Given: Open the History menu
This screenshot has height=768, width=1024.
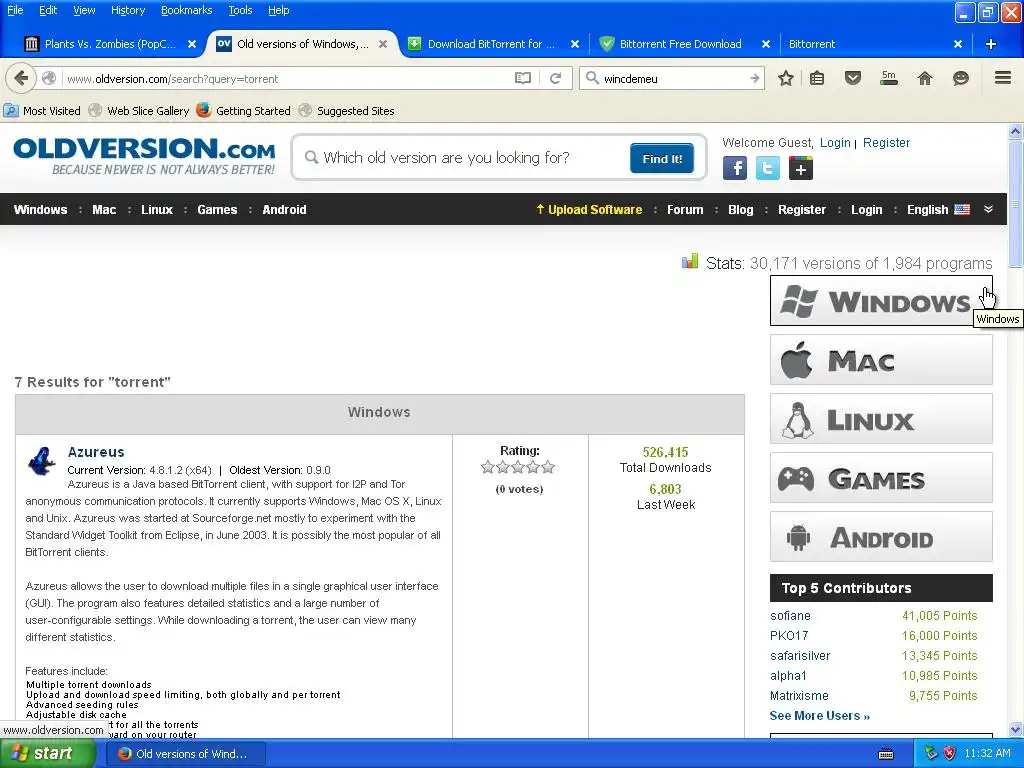Looking at the screenshot, I should click(128, 10).
